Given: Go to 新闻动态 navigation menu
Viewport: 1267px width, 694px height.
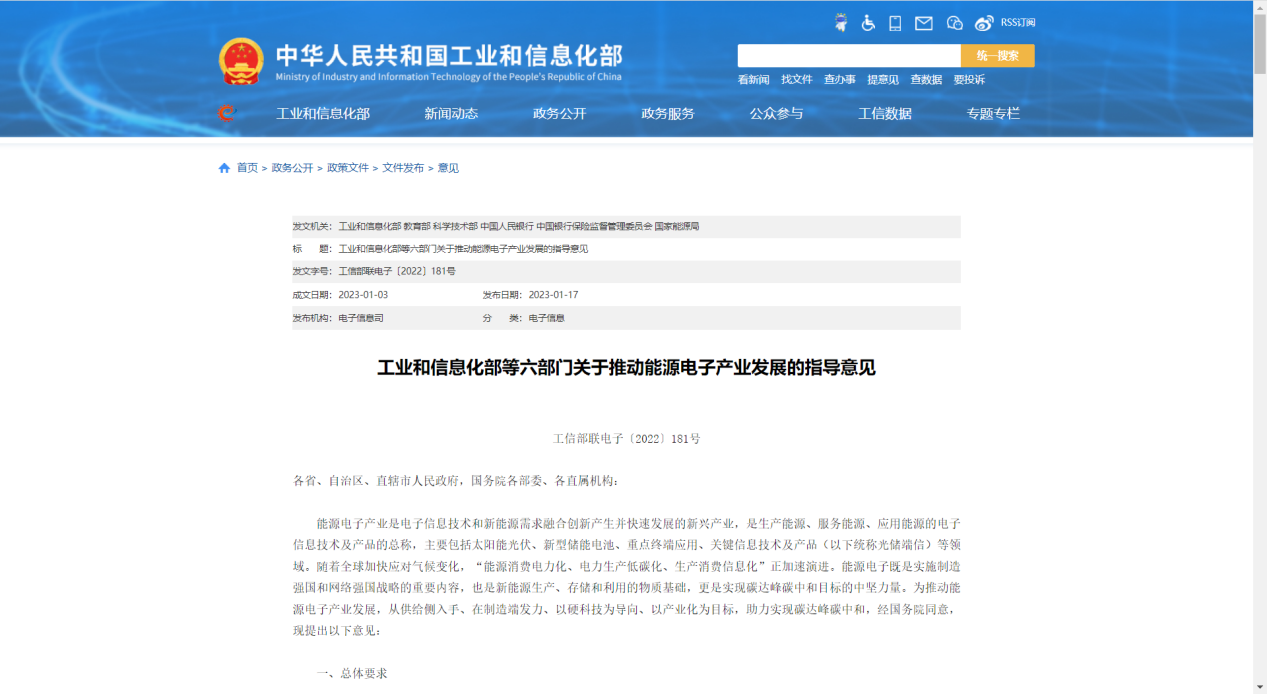Looking at the screenshot, I should [451, 114].
